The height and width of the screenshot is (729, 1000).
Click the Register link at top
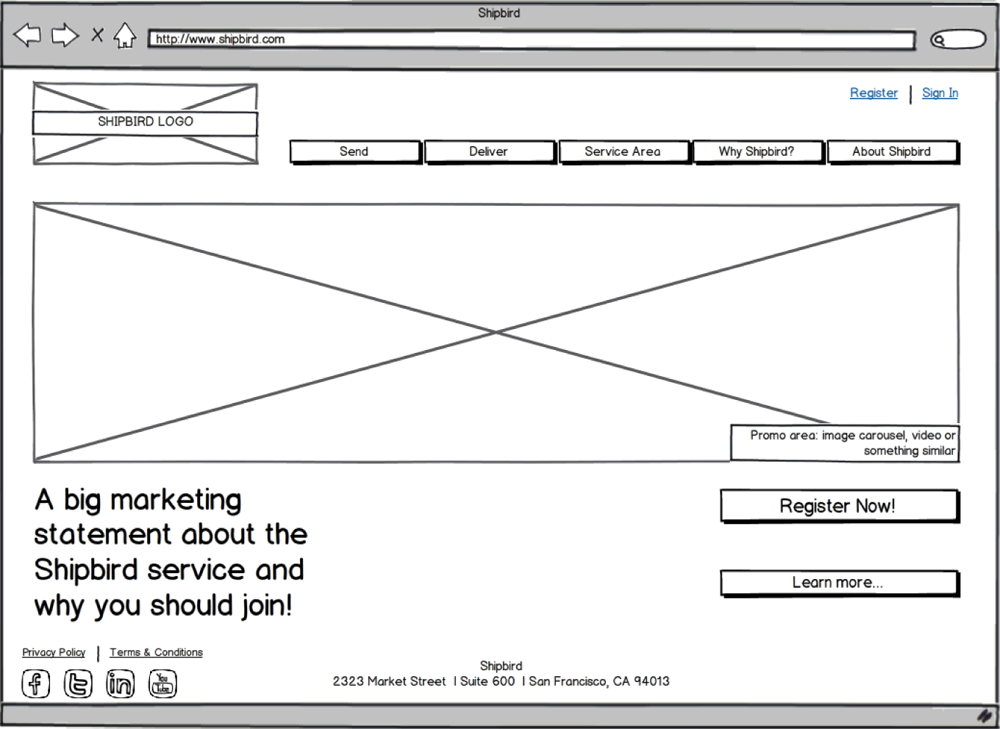(874, 93)
